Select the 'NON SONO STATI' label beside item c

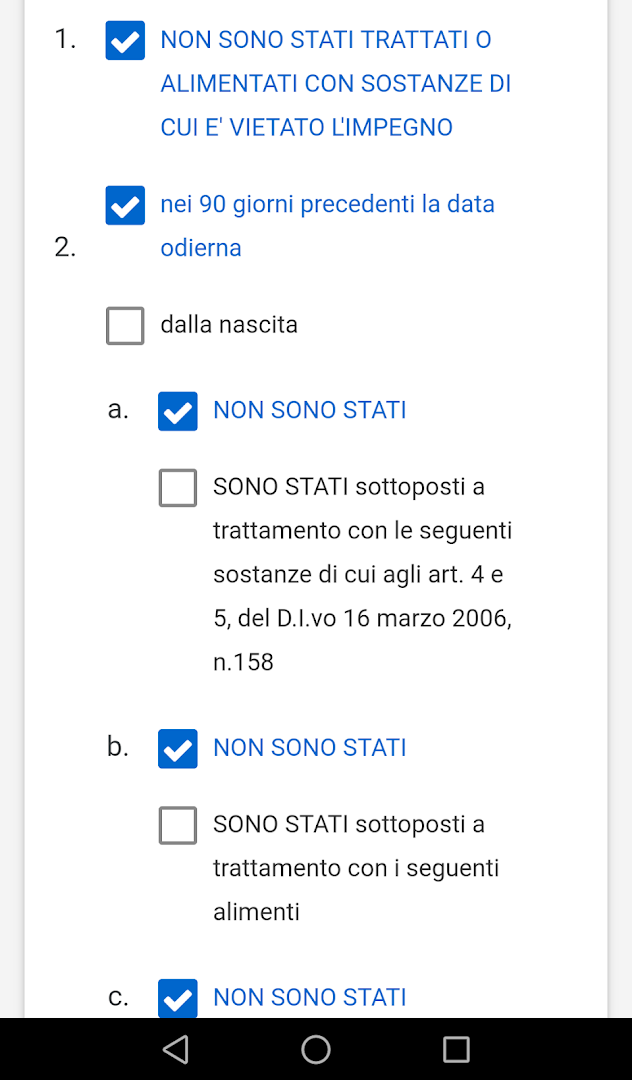point(310,997)
